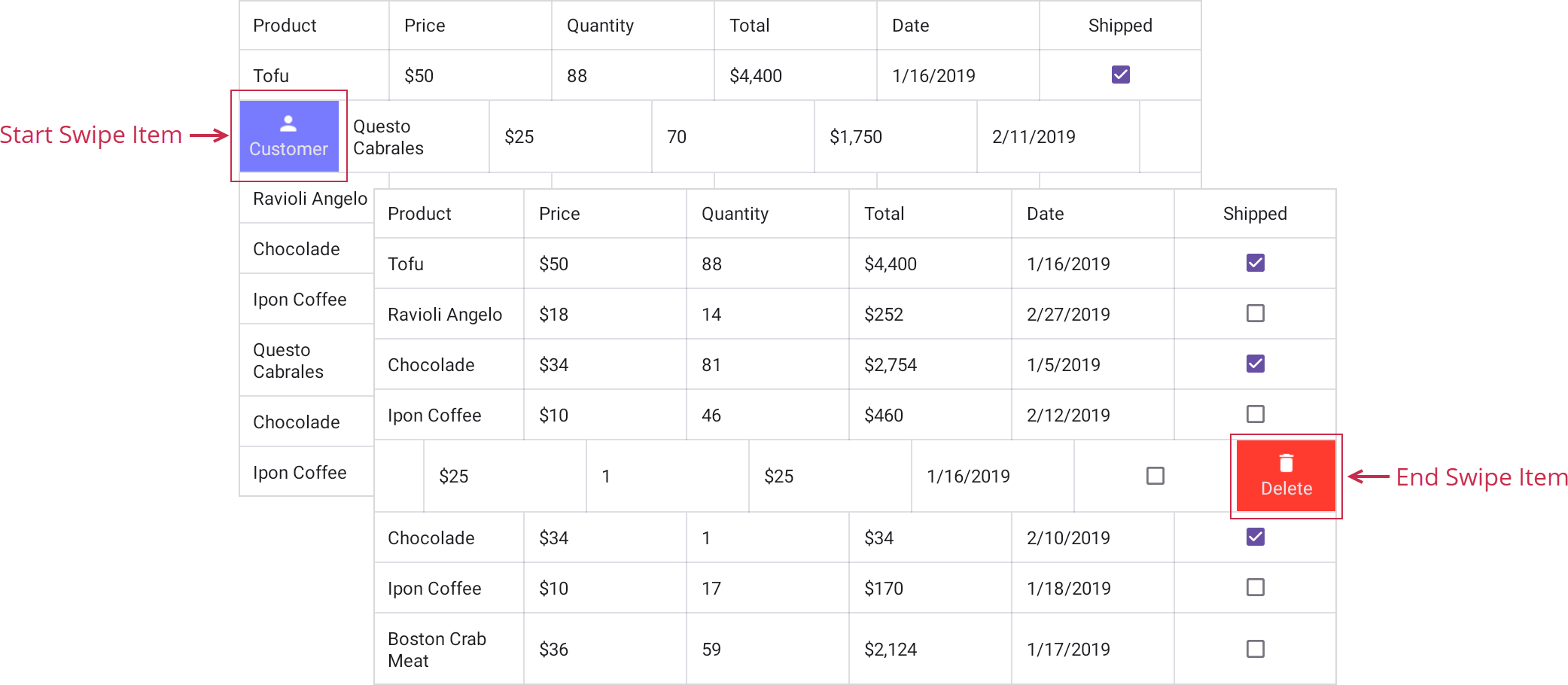The image size is (1568, 685).
Task: Select the 2/27/2019 date cell
Action: coord(1068,315)
